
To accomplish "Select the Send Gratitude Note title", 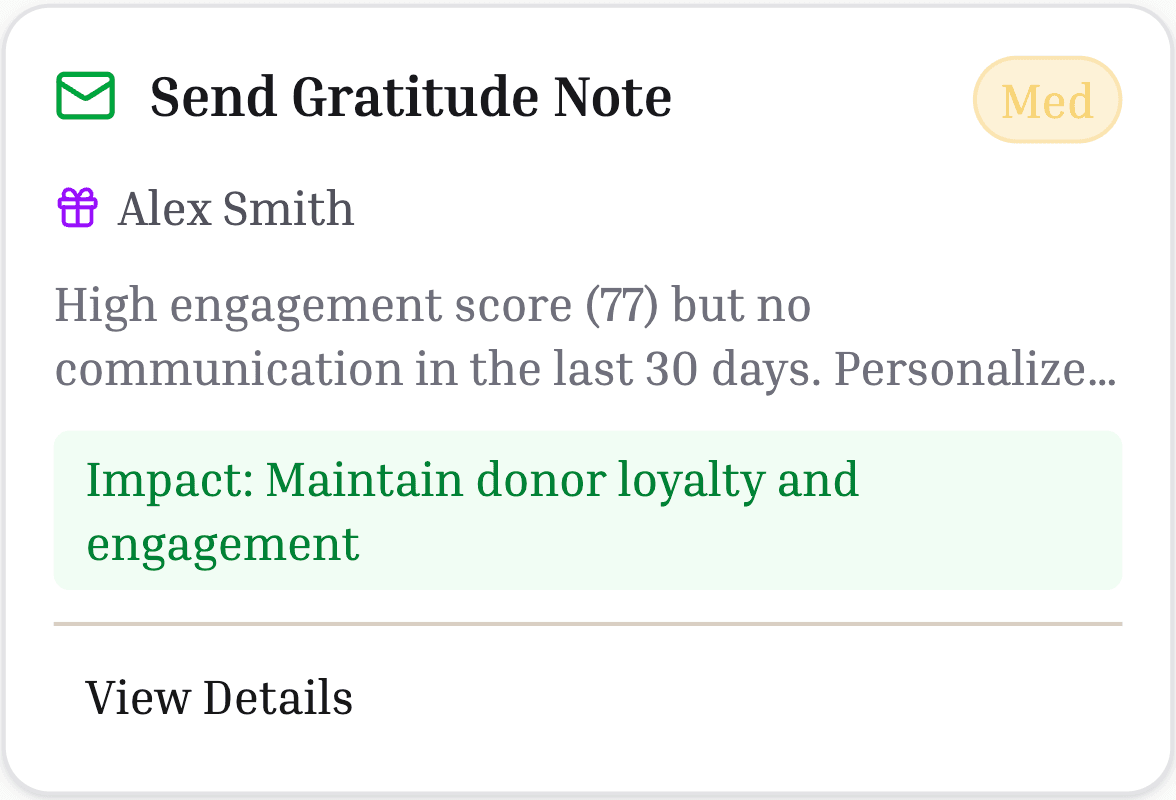I will [412, 97].
